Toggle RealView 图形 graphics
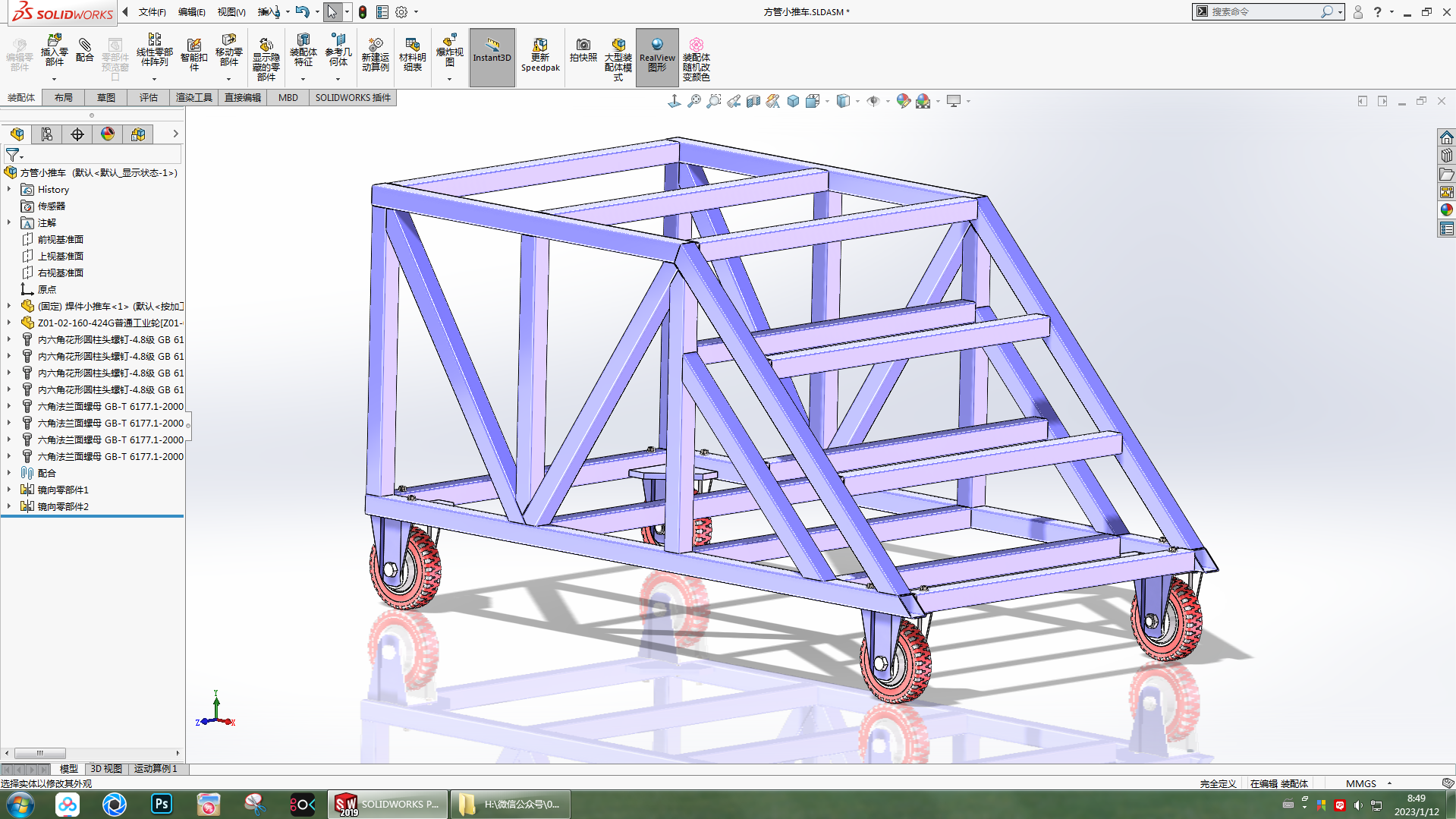The height and width of the screenshot is (819, 1456). pyautogui.click(x=657, y=58)
